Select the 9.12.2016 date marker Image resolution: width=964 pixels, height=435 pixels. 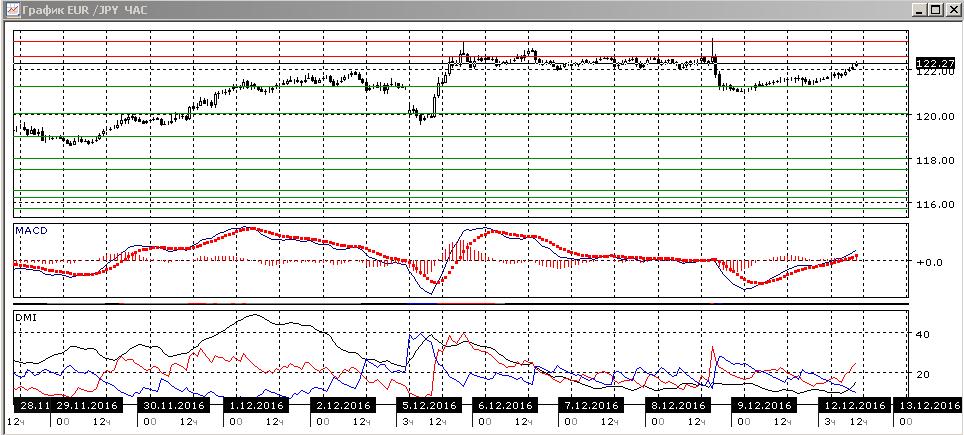[x=762, y=406]
